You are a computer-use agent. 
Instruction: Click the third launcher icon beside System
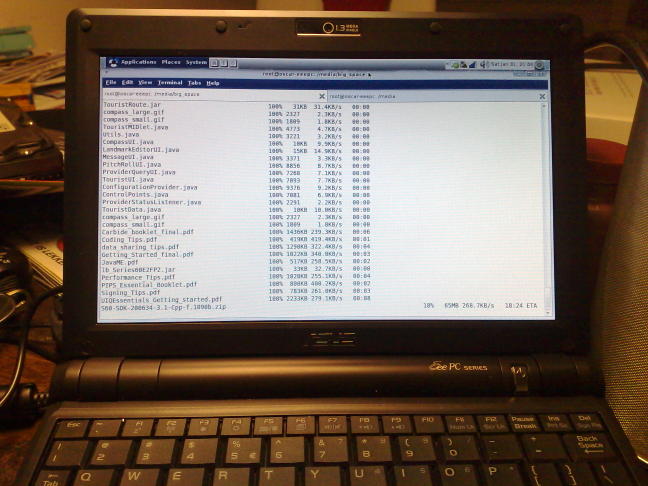click(x=232, y=63)
